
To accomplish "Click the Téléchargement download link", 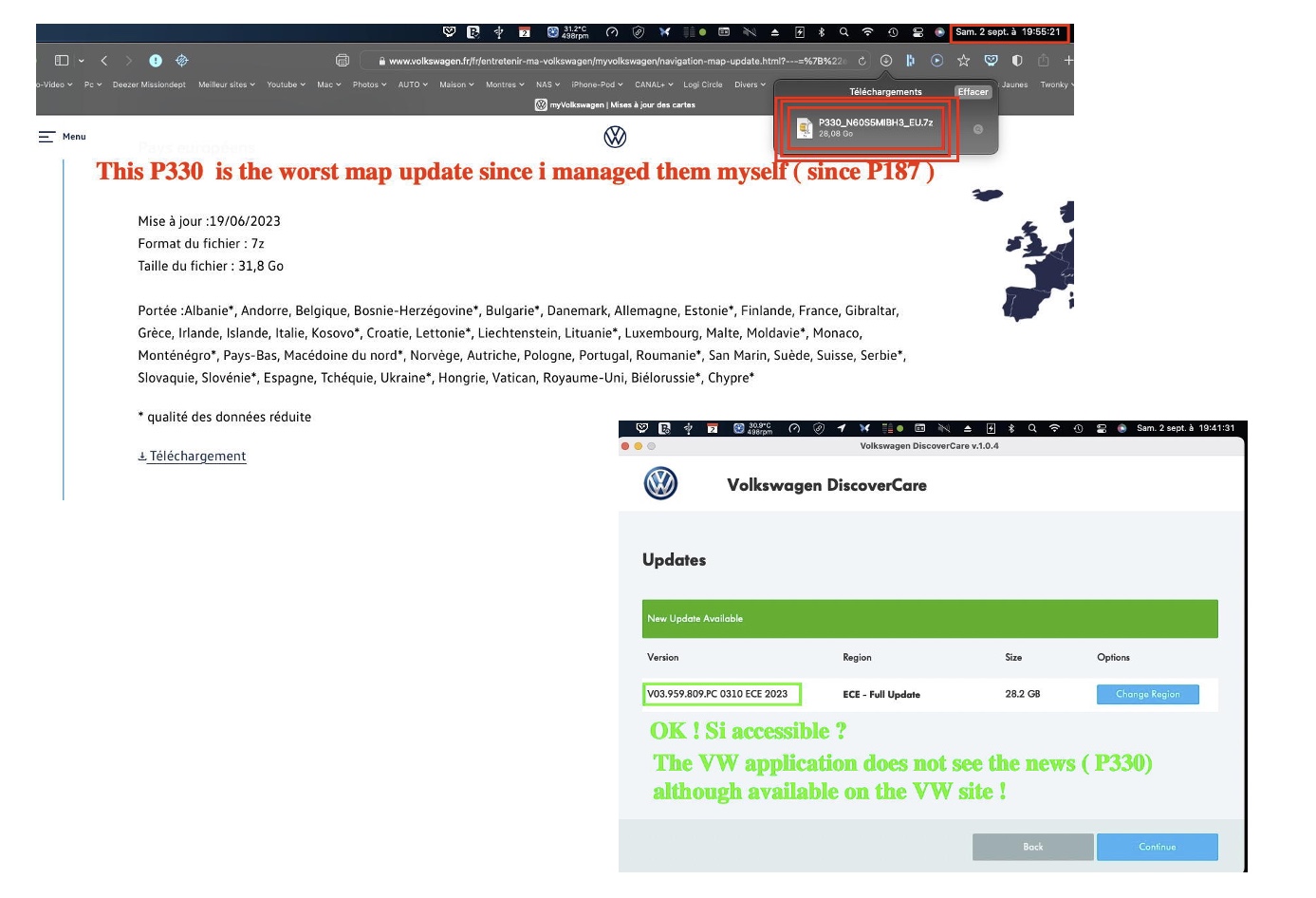I will coord(193,457).
